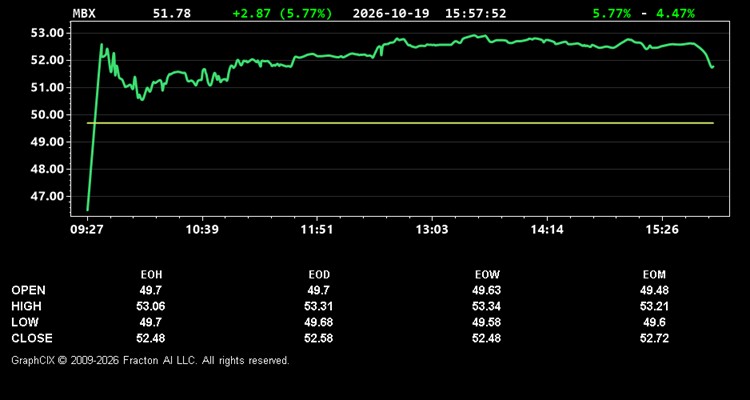The height and width of the screenshot is (400, 750).
Task: Click the 4.47% range value at top right
Action: (675, 13)
